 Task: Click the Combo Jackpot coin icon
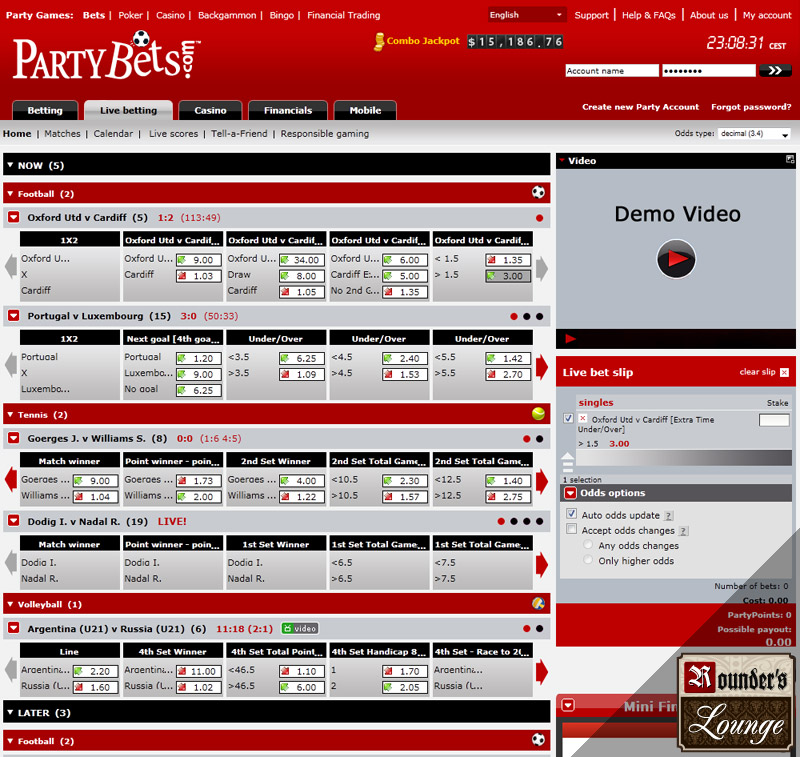pos(379,41)
